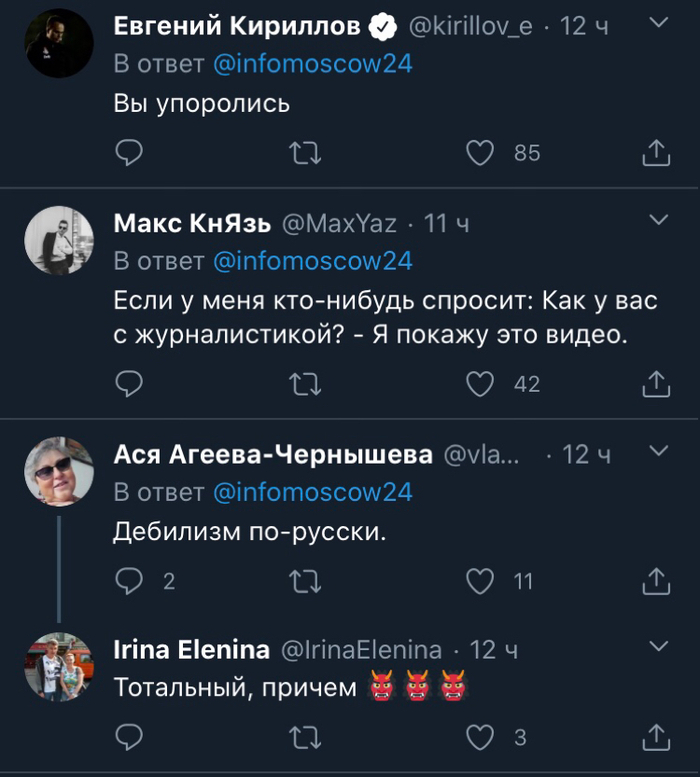Open Irina Elenina's profile name

191,650
